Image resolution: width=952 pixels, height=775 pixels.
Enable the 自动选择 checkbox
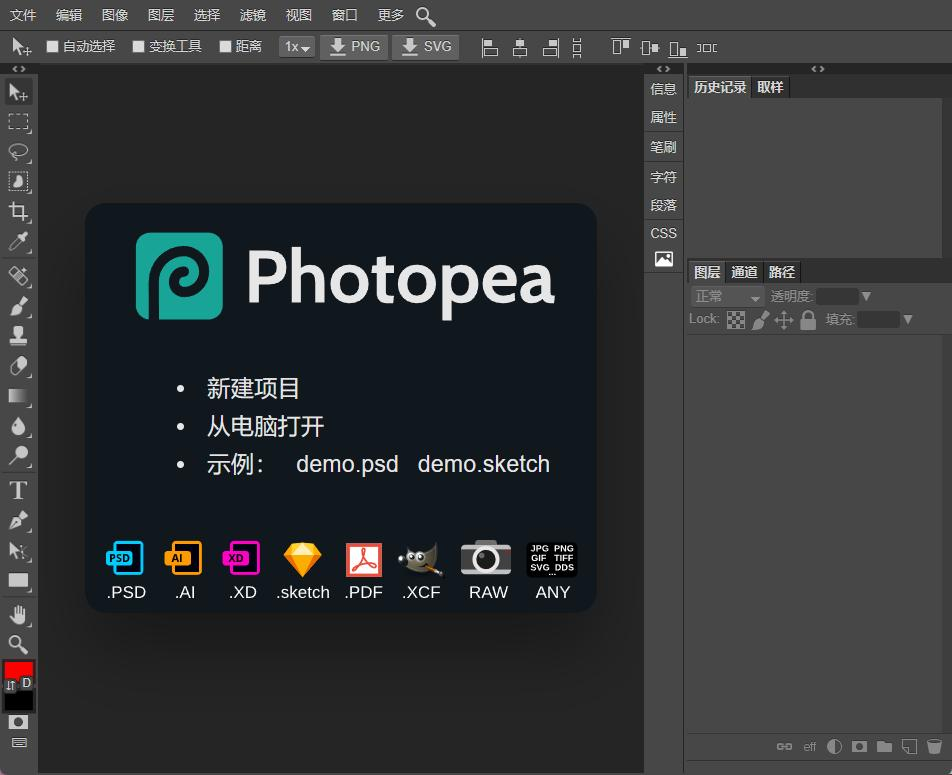[x=52, y=46]
